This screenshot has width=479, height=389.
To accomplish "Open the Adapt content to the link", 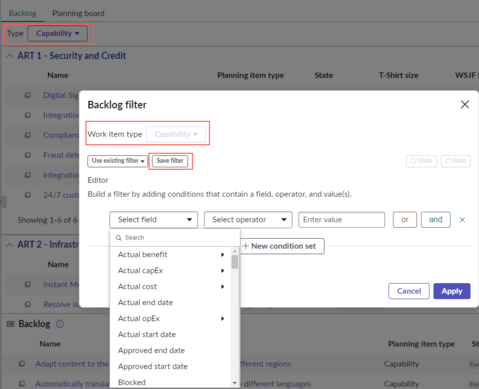I will (x=72, y=364).
